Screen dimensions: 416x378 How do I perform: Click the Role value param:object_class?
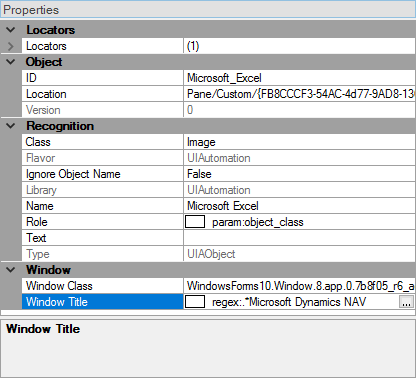tap(258, 222)
